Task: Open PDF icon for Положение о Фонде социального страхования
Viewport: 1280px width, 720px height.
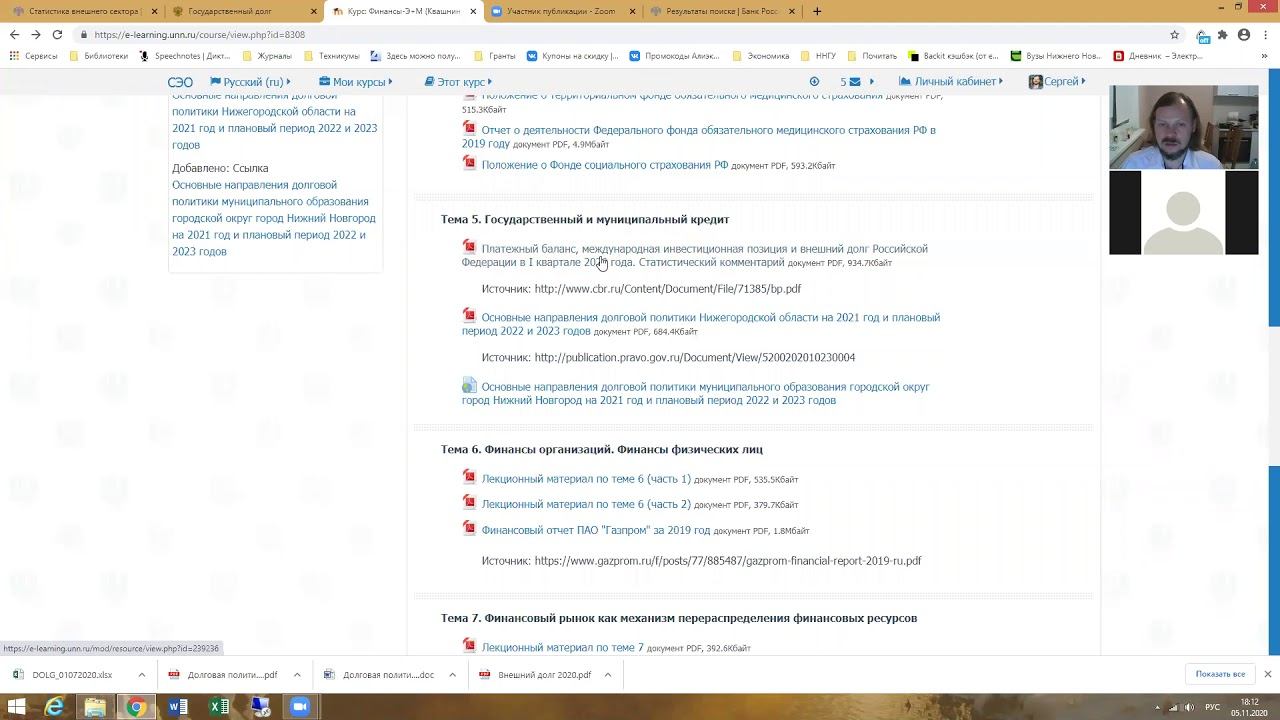Action: [x=469, y=163]
